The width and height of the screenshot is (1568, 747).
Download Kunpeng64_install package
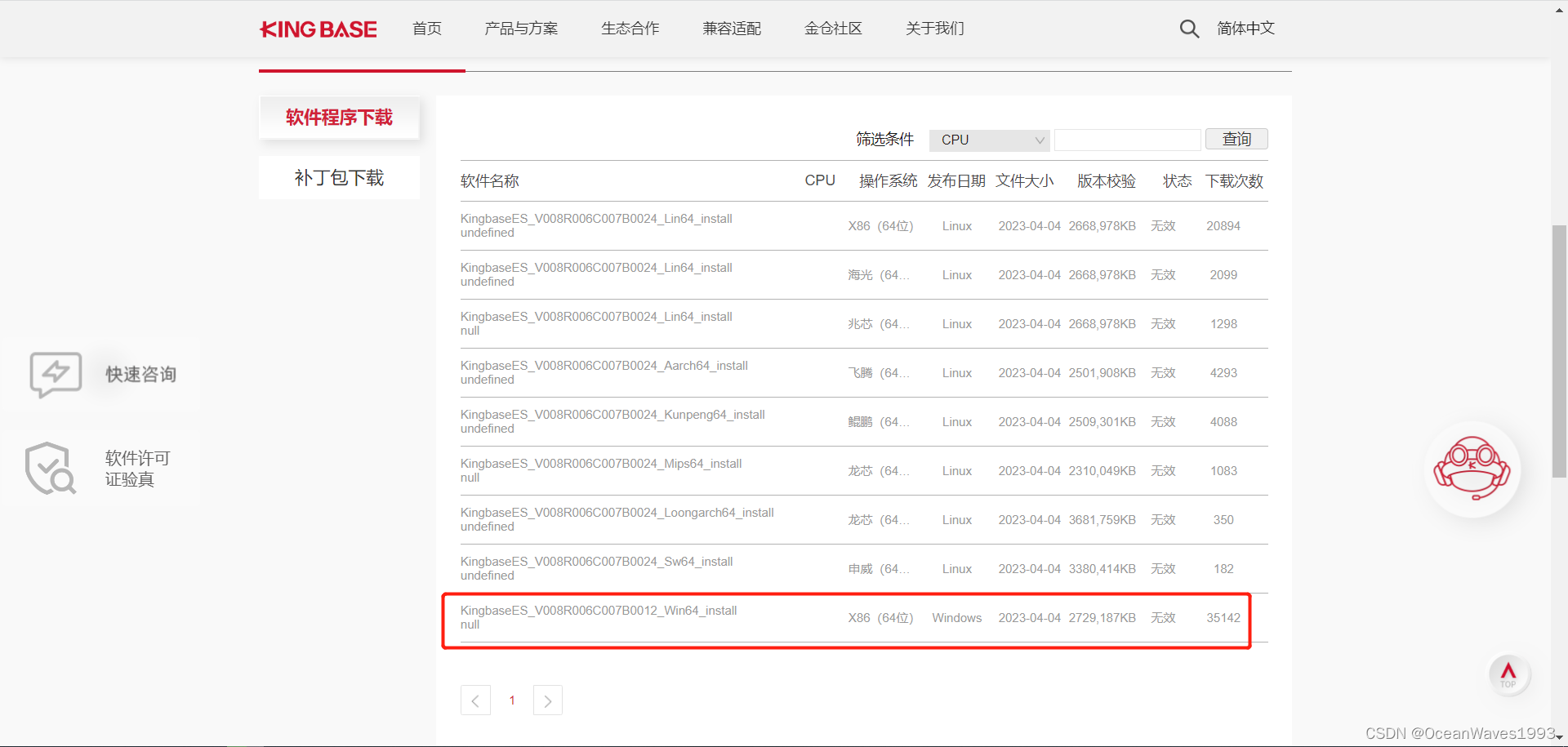[612, 415]
